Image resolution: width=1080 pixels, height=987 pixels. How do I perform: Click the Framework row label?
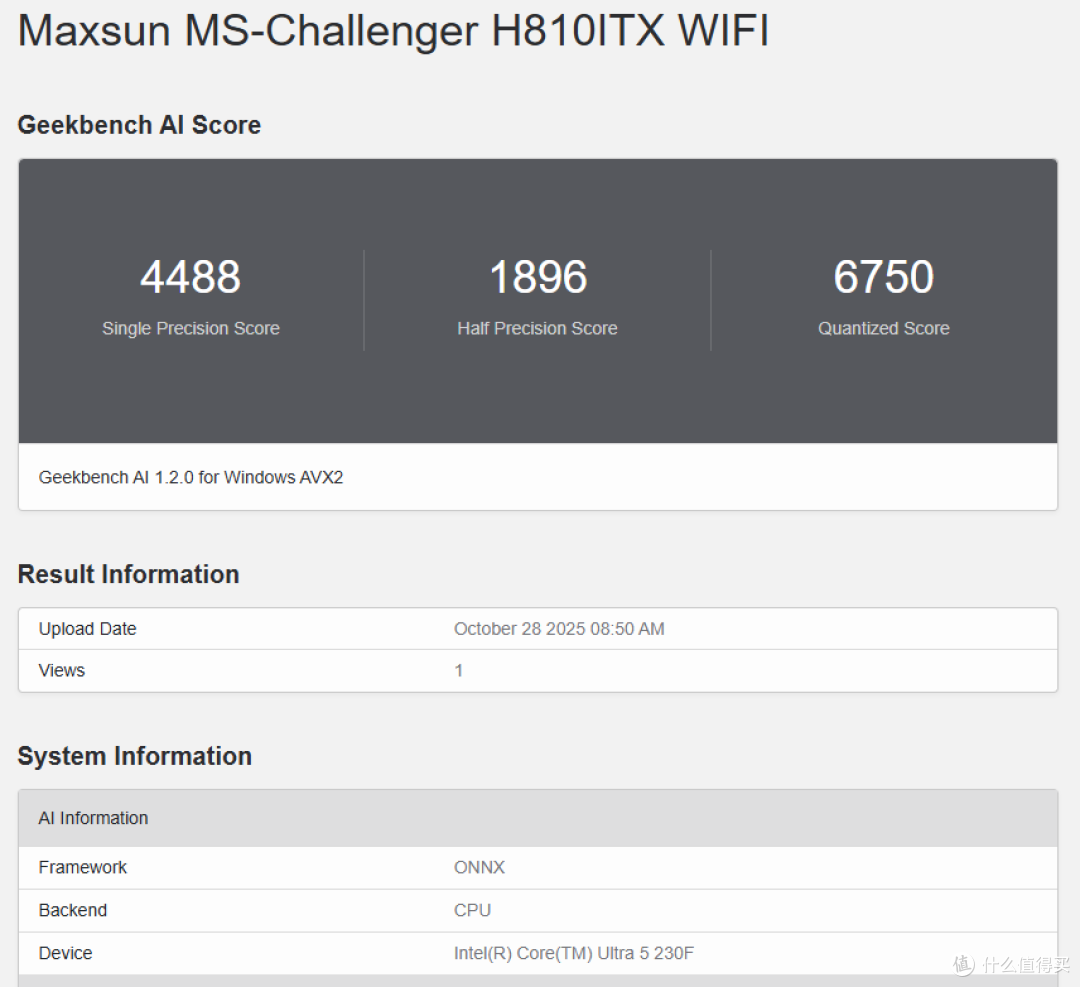click(83, 867)
